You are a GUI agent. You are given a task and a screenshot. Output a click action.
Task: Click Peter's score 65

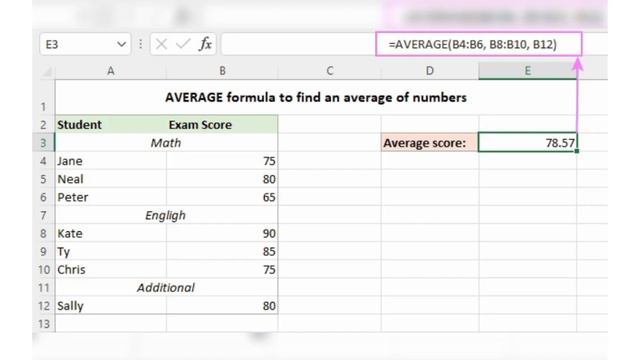tap(222, 197)
